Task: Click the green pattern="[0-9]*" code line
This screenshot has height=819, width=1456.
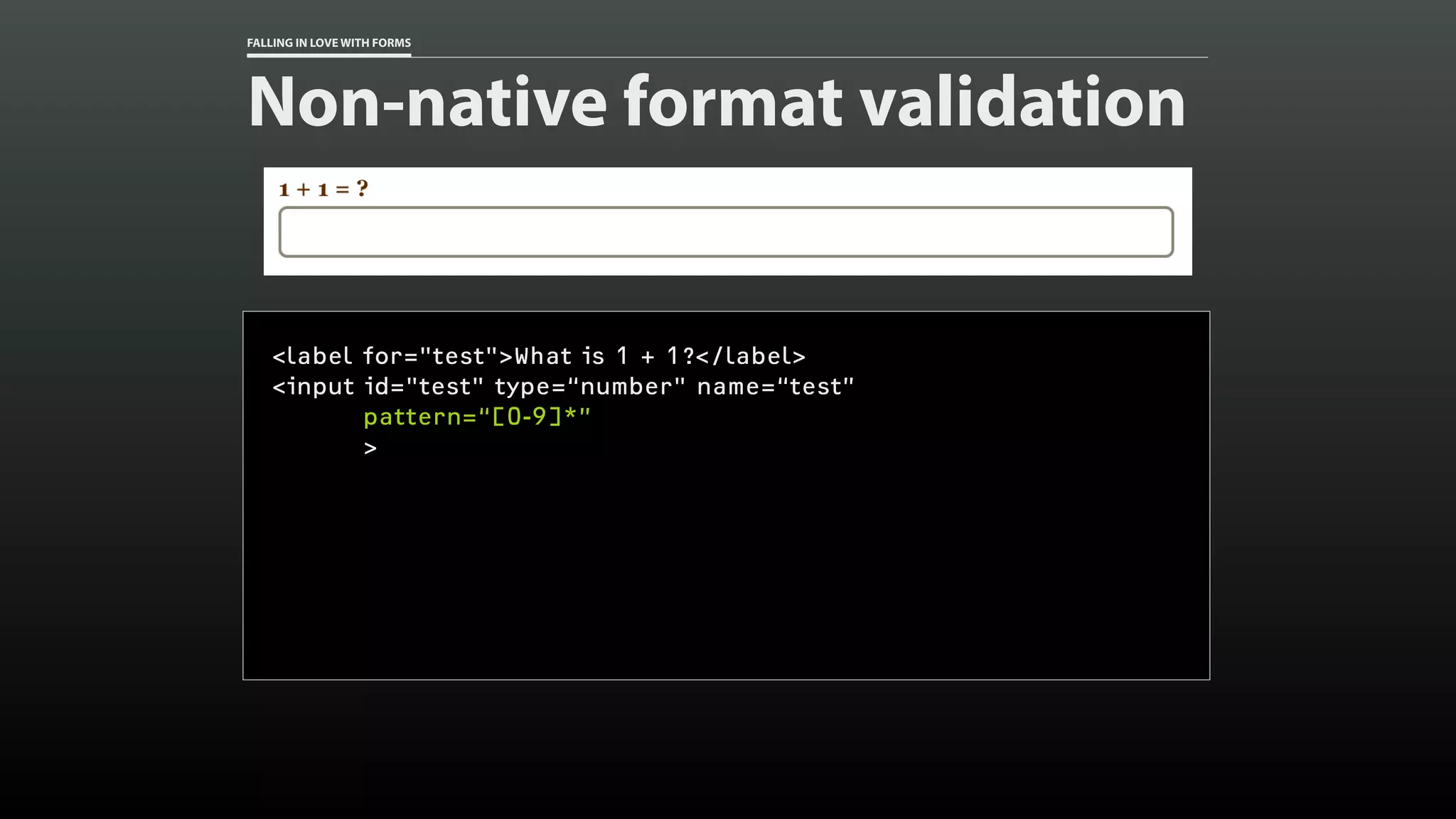Action: [x=477, y=417]
